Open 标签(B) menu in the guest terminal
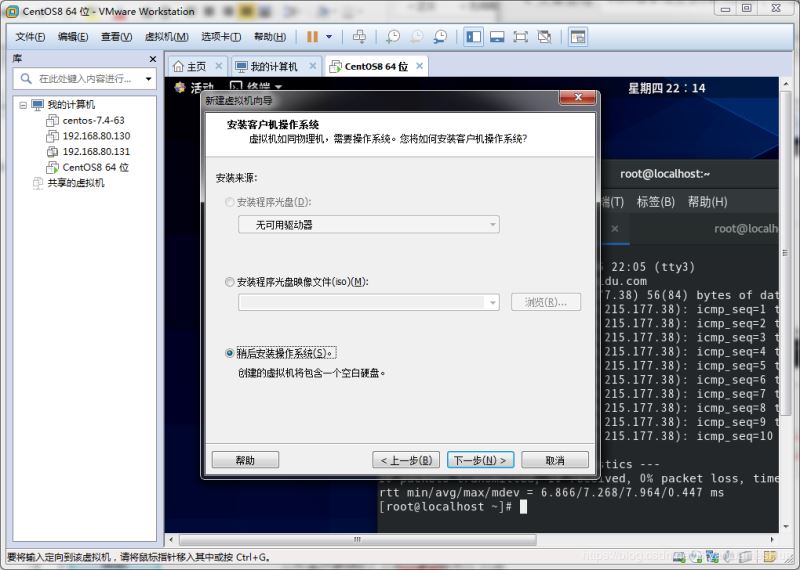 point(656,202)
